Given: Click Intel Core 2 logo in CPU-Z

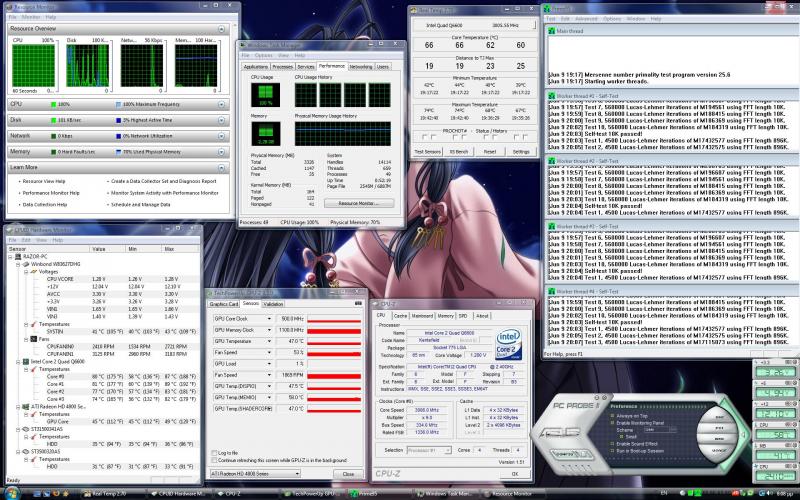Looking at the screenshot, I should point(509,344).
